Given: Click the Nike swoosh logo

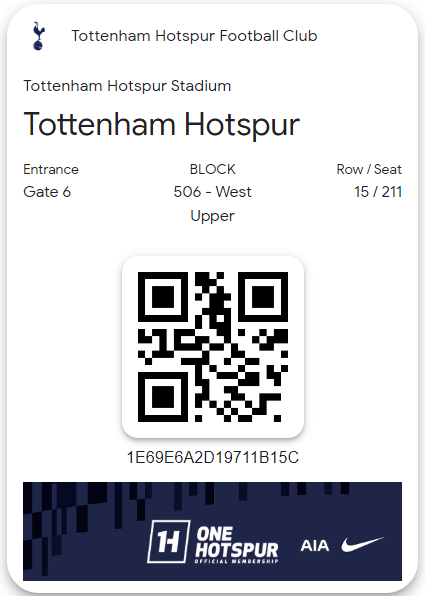Looking at the screenshot, I should [362, 544].
